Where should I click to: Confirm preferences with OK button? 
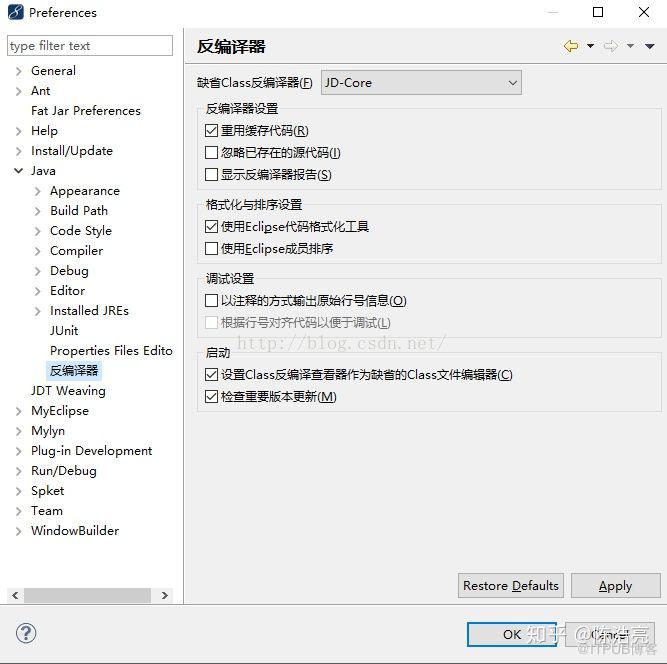coord(512,634)
